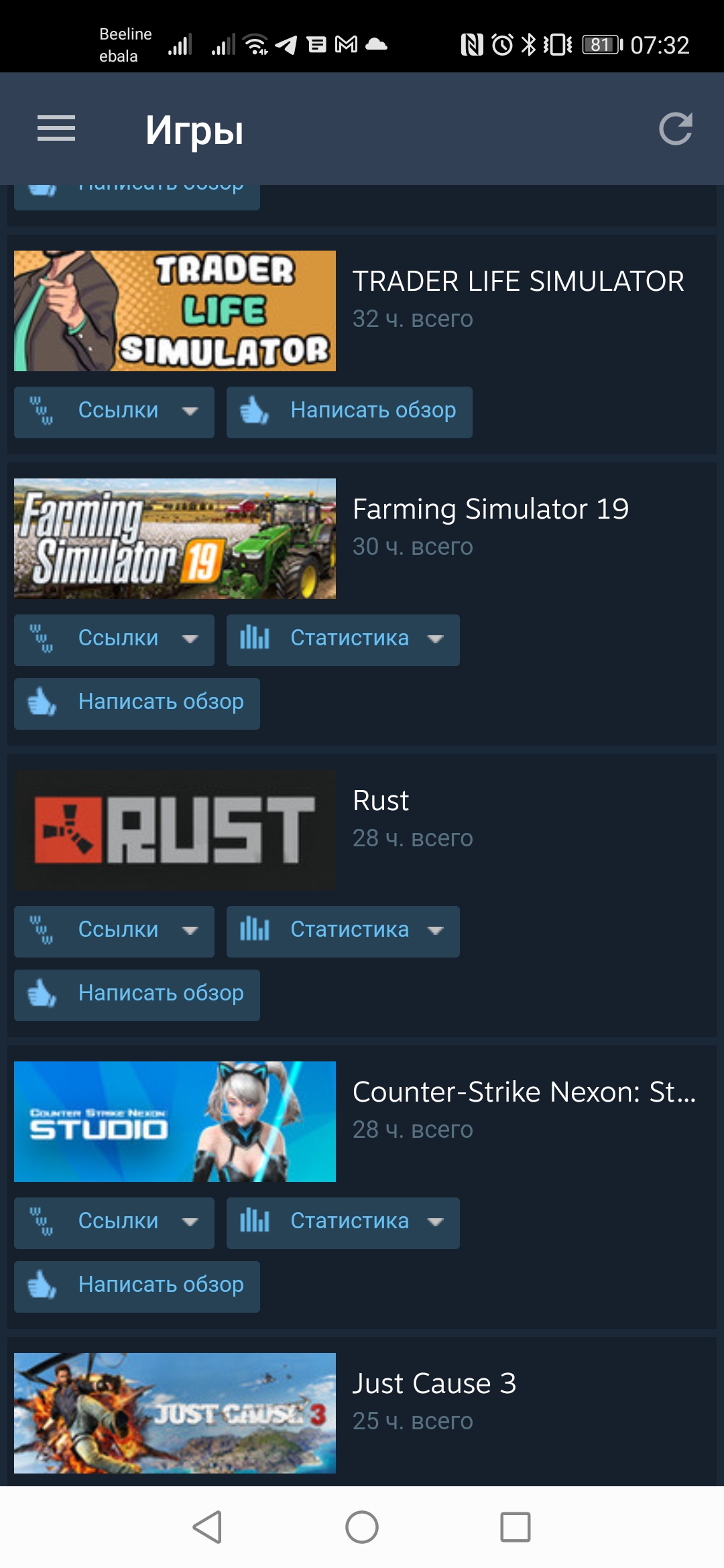Click Написать обзор under Farming Simulator 19
Screen dimensions: 724x1568
click(137, 704)
